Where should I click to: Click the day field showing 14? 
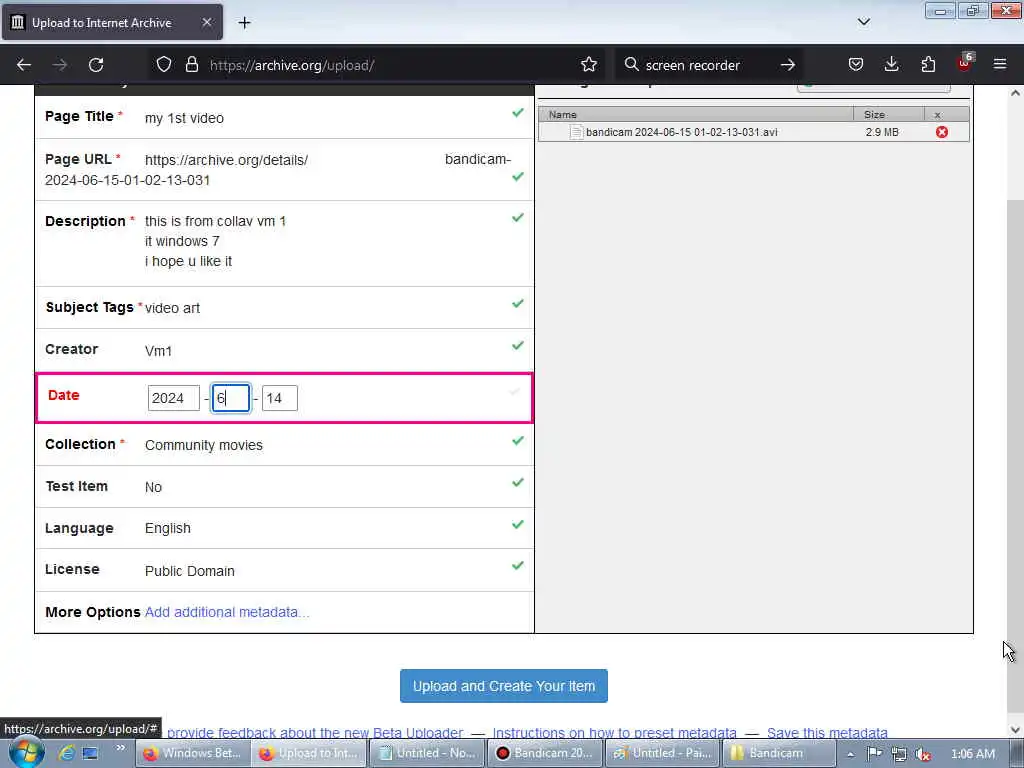tap(280, 398)
